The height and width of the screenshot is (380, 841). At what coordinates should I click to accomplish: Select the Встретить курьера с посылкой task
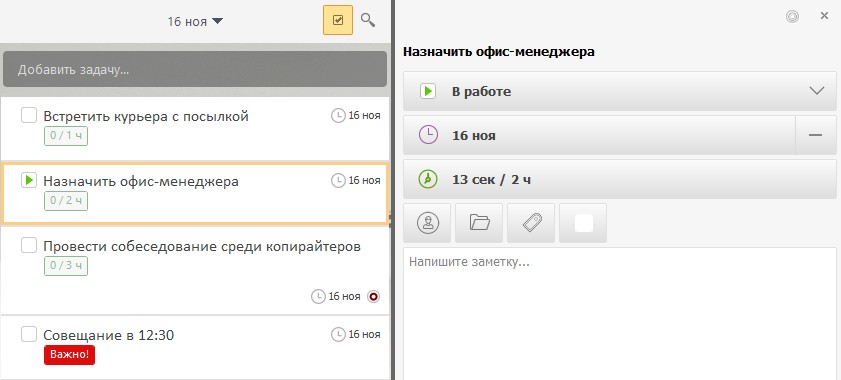tap(195, 129)
